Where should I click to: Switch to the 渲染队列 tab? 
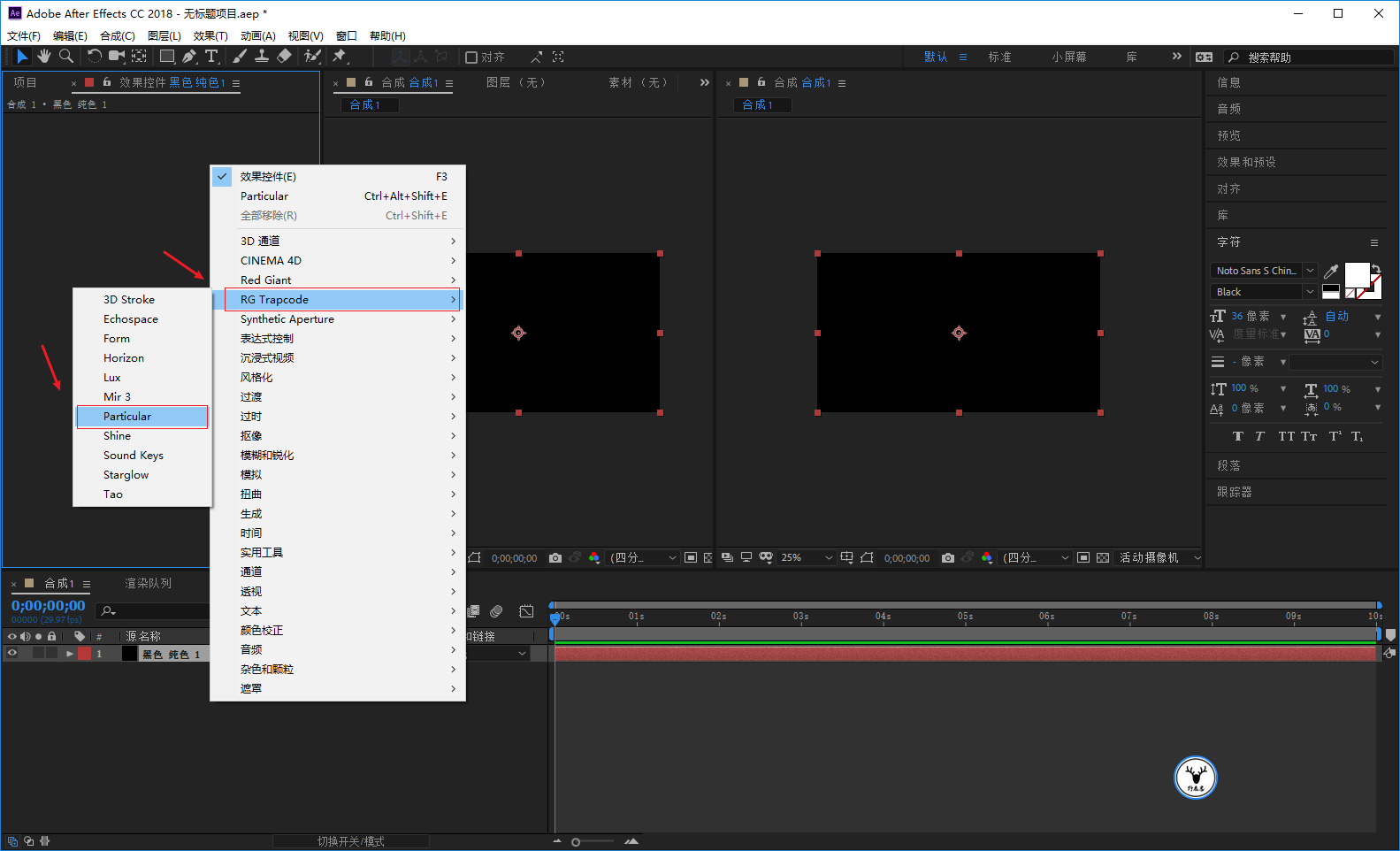(148, 584)
